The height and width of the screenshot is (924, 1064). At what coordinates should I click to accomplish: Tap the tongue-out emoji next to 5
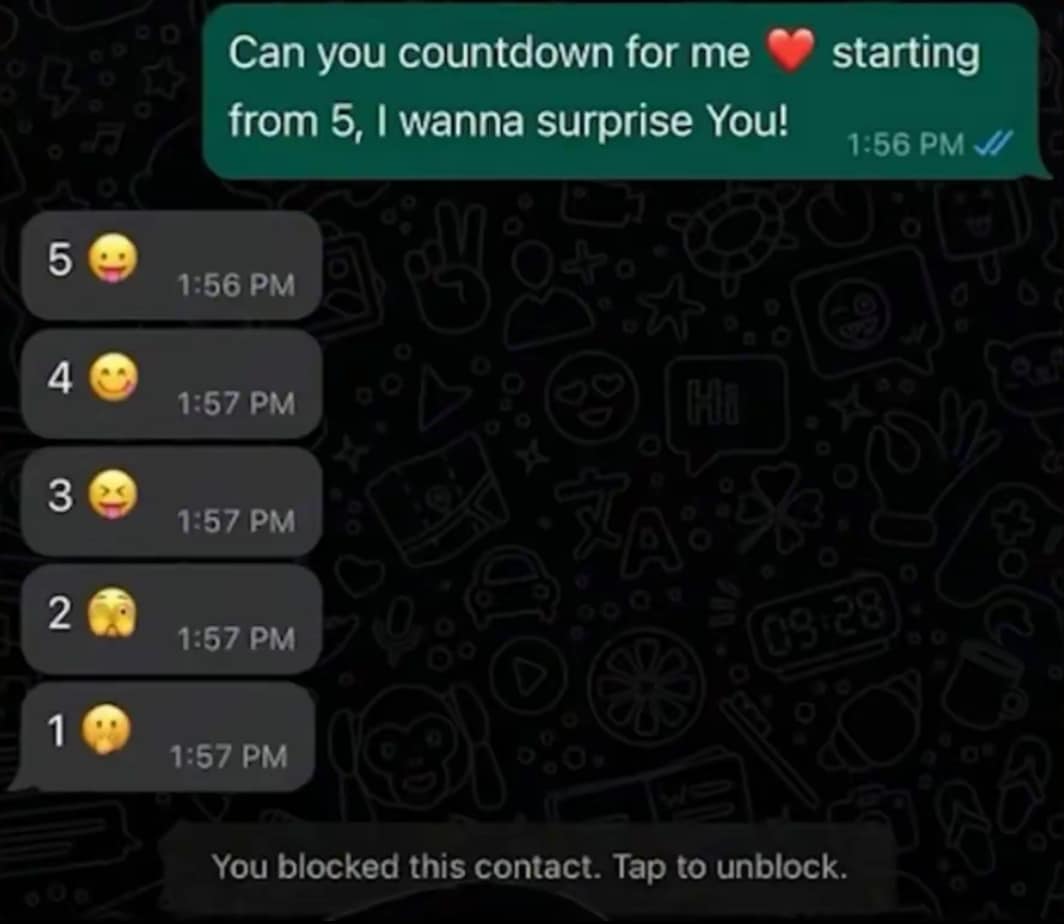tap(113, 258)
